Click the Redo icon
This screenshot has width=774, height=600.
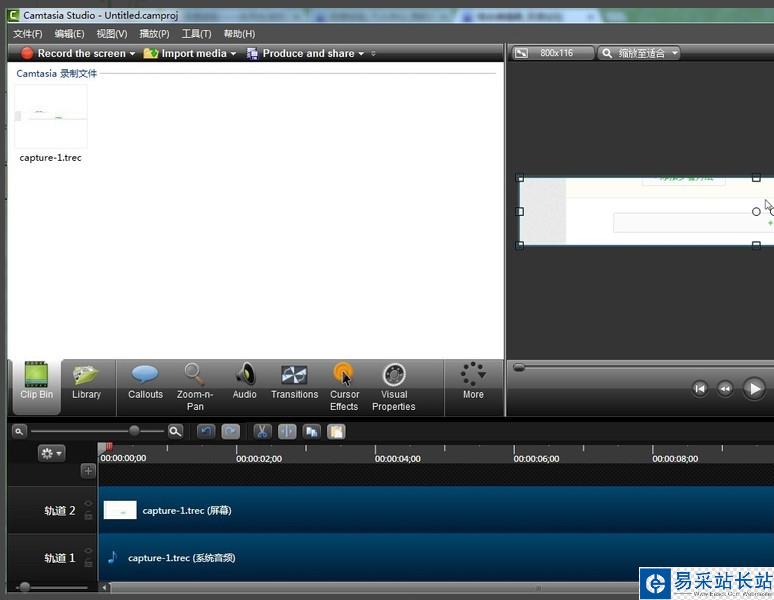(231, 432)
